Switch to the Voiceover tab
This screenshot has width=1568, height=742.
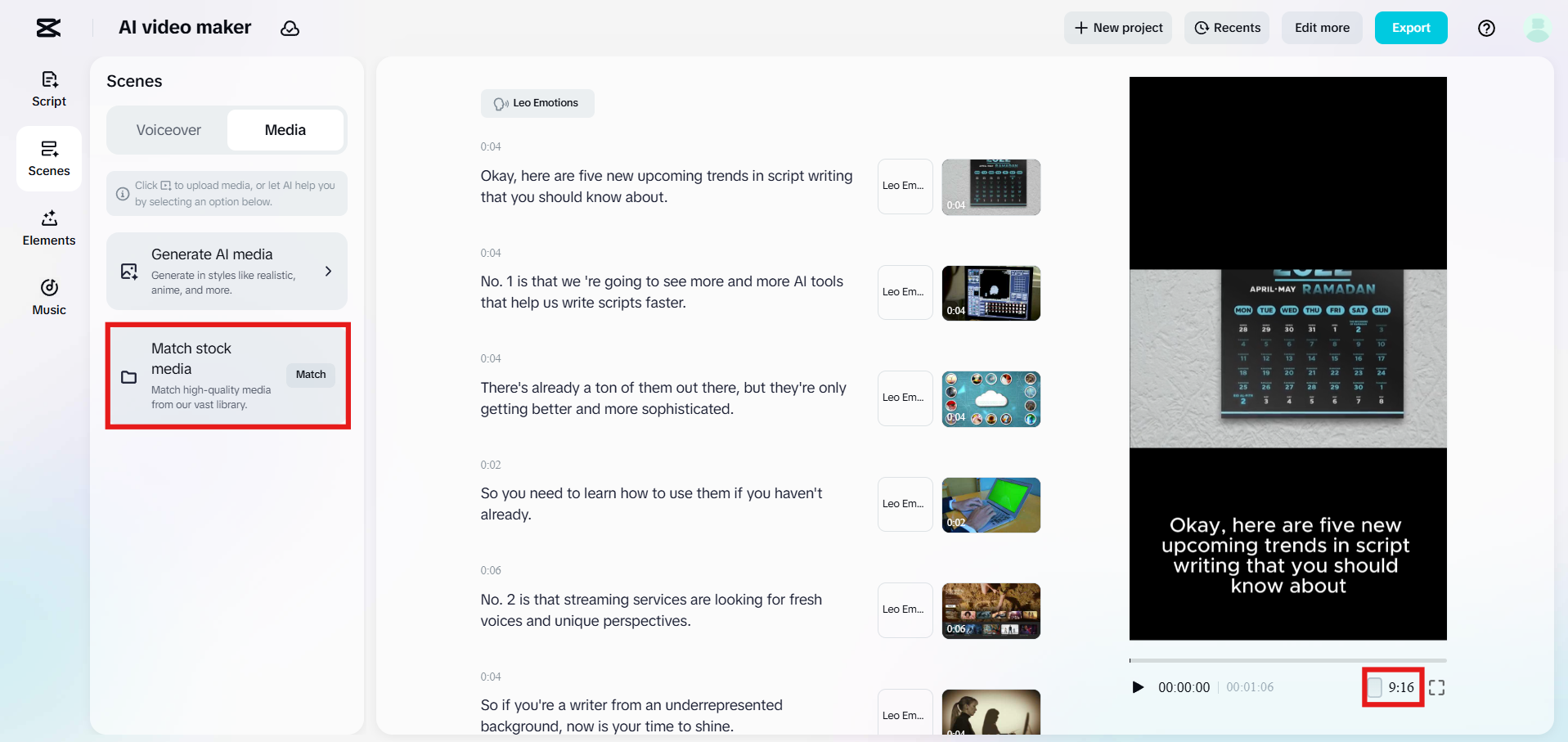click(x=168, y=130)
